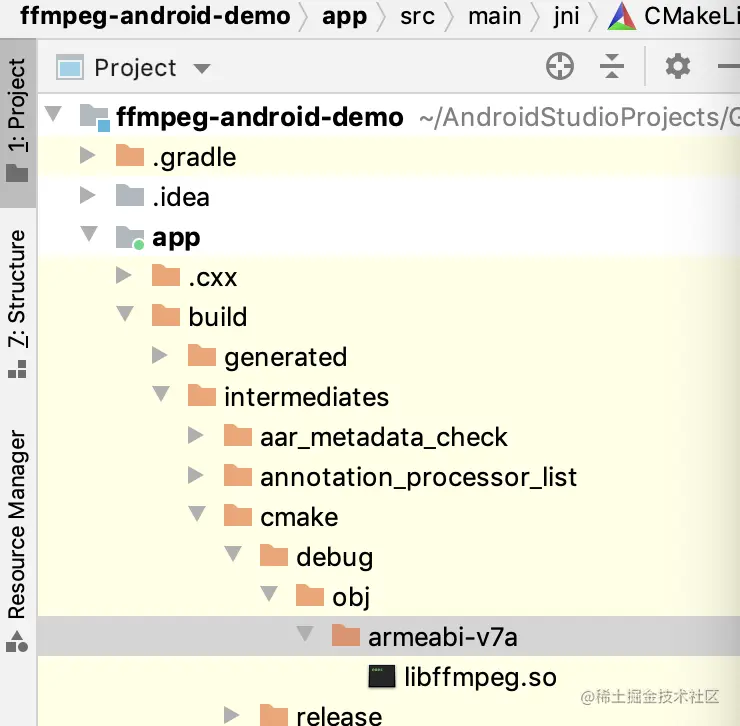This screenshot has width=740, height=726.
Task: Click the hide panel minus icon
Action: click(x=730, y=67)
